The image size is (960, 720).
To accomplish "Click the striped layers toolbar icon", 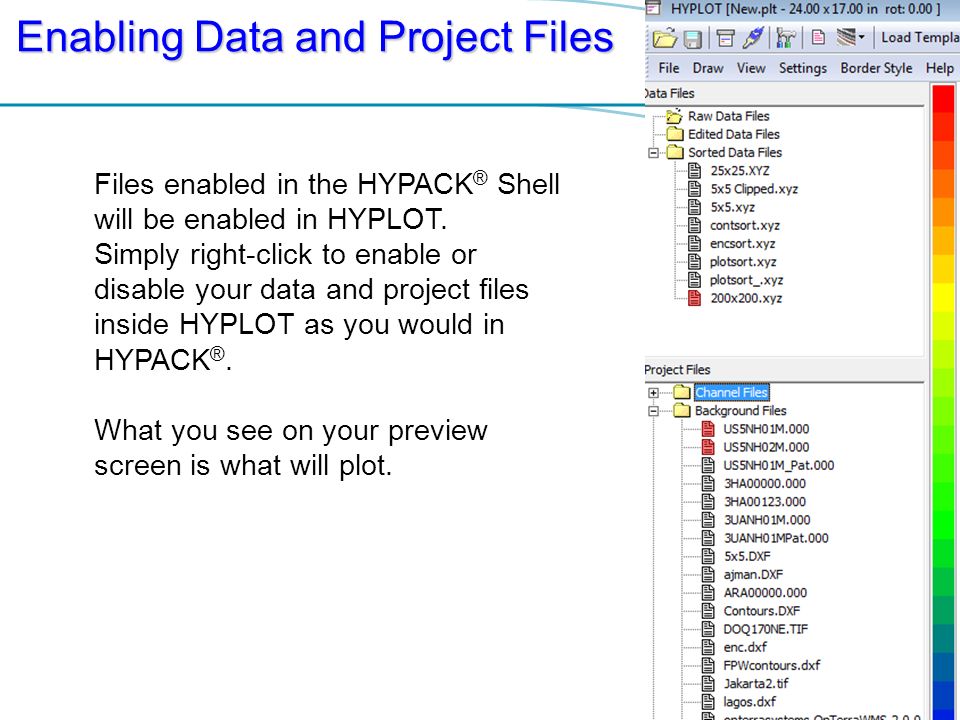I will pos(846,37).
